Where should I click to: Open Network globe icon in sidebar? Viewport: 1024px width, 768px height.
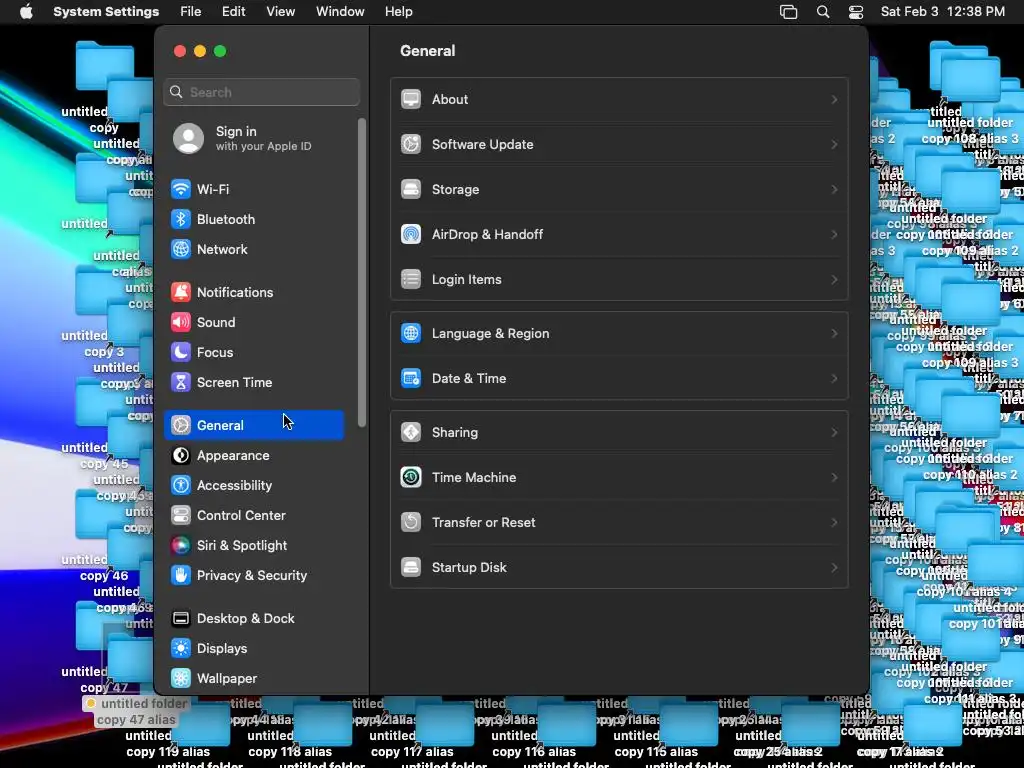coord(181,249)
